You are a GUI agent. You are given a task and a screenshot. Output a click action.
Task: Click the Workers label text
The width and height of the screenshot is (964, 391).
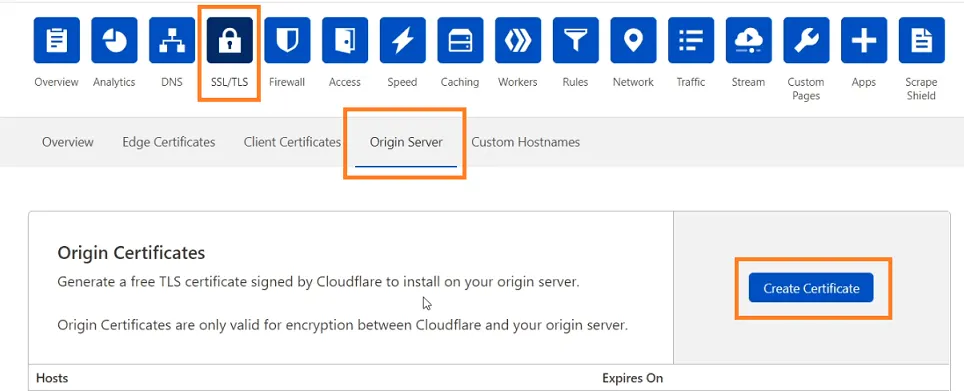pos(518,82)
